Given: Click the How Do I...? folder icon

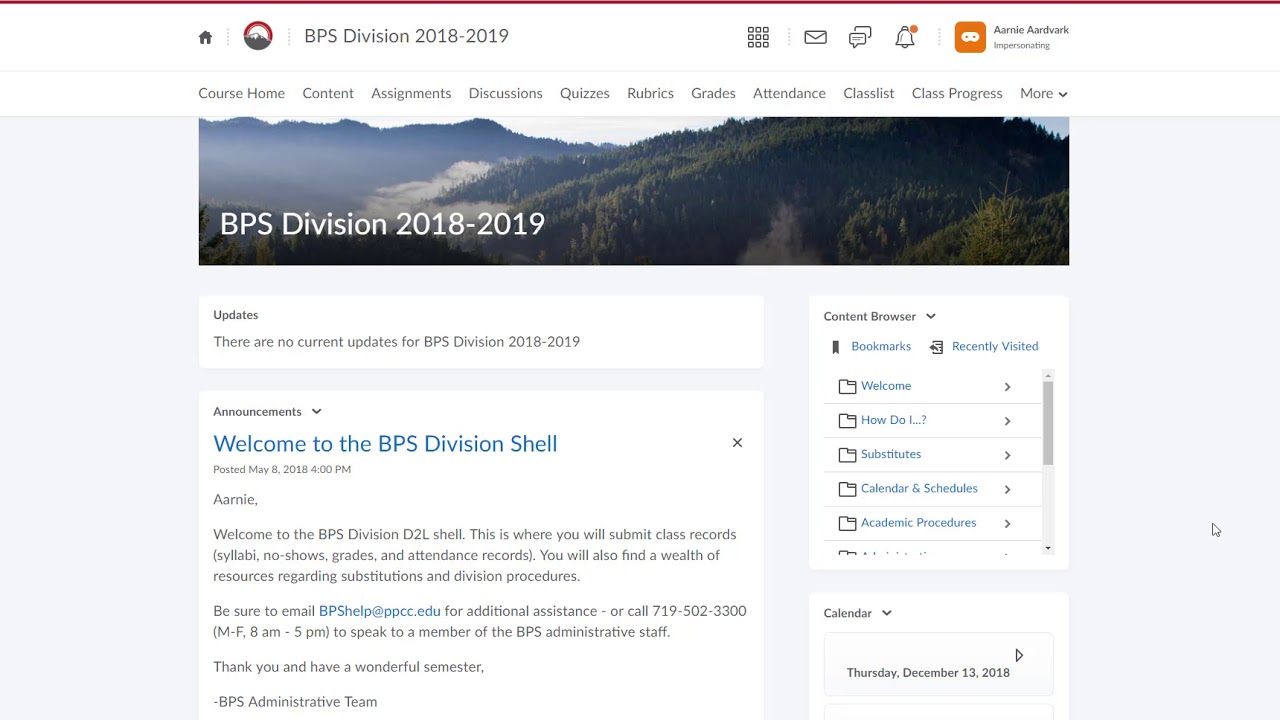Looking at the screenshot, I should point(847,420).
